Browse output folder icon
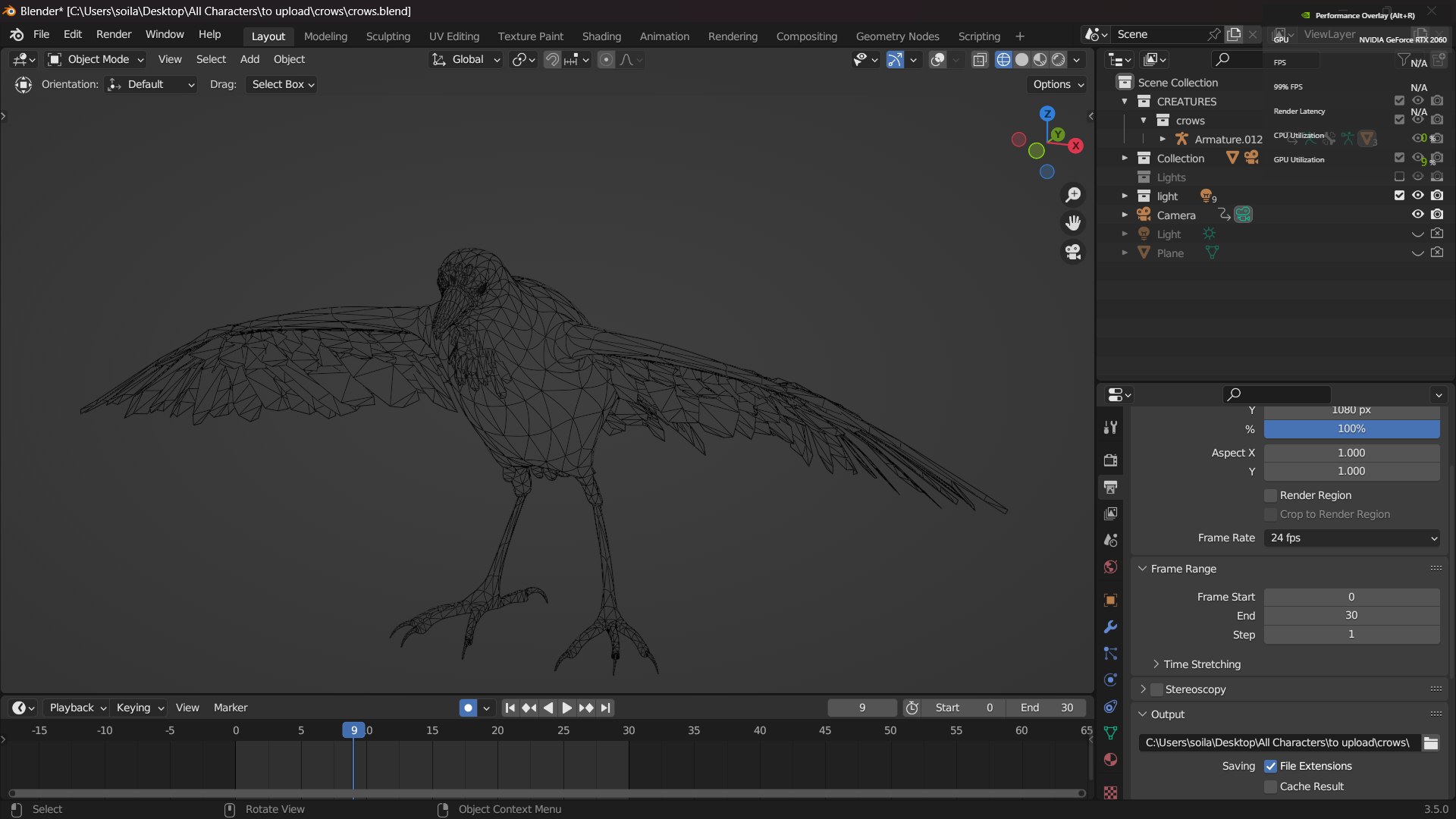This screenshot has height=819, width=1456. coord(1431,743)
